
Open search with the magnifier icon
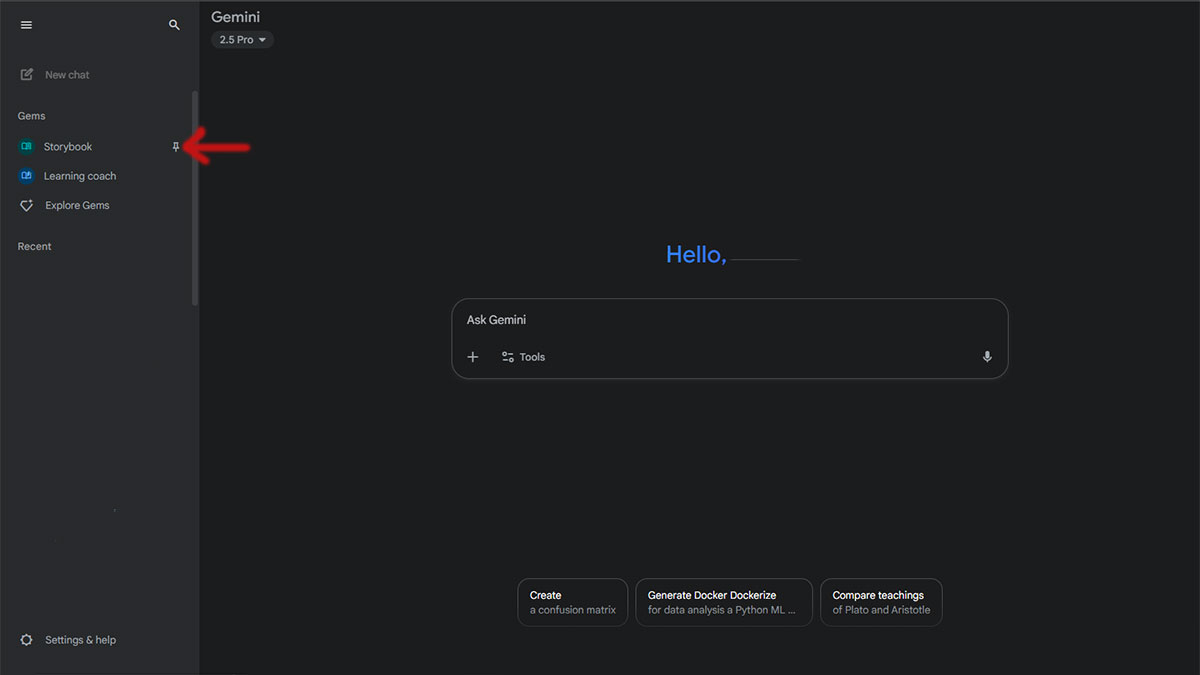tap(174, 25)
